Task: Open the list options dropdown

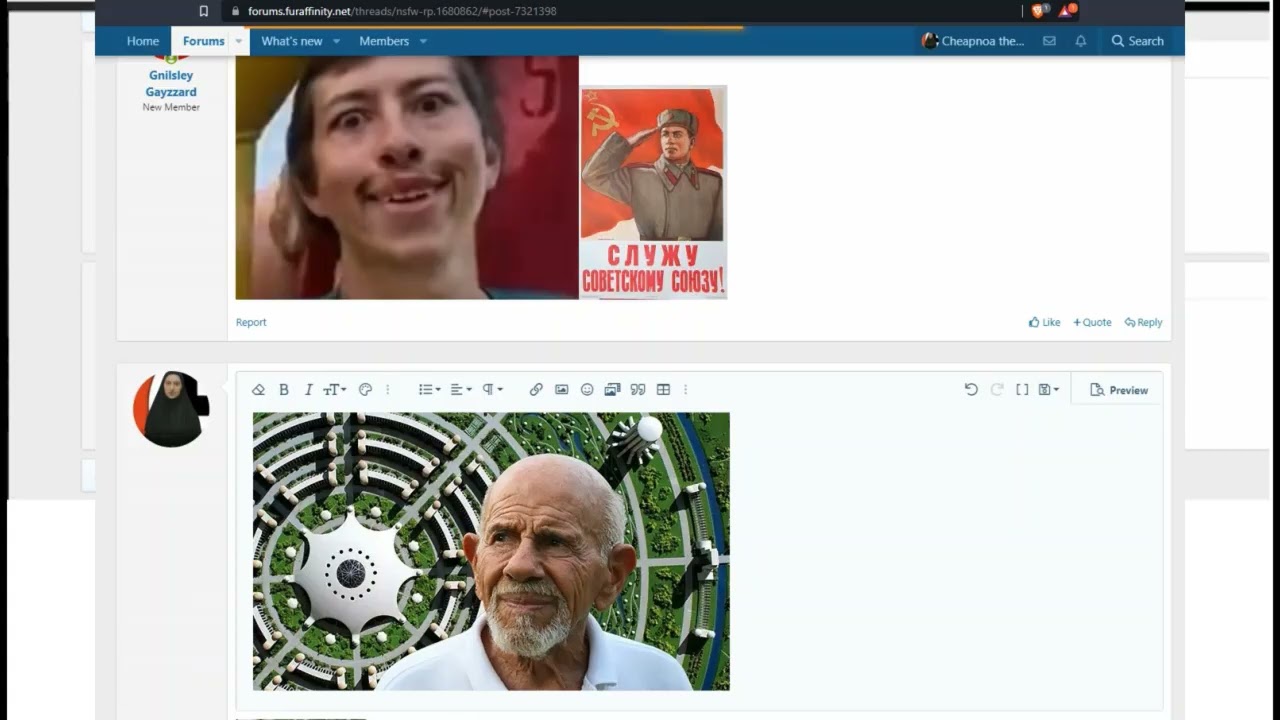Action: [x=430, y=390]
